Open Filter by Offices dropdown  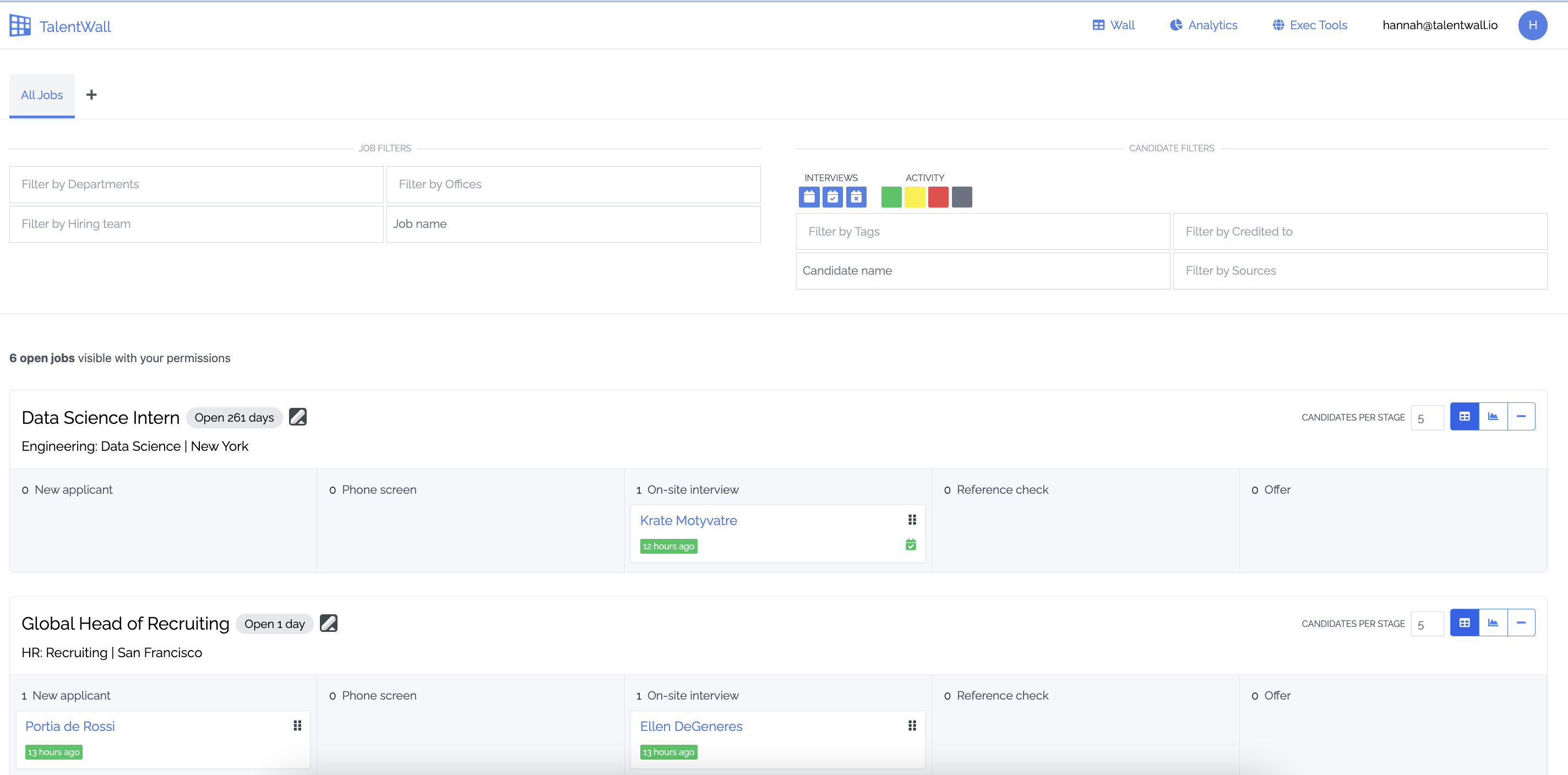click(x=573, y=184)
